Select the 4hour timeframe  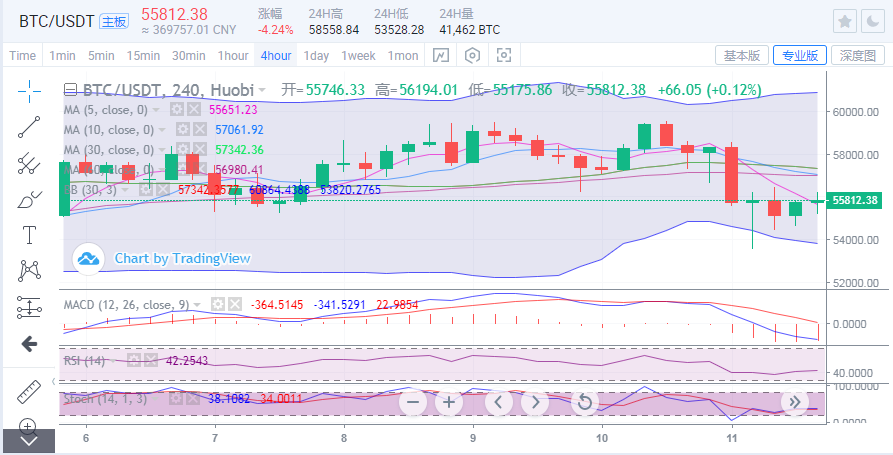click(x=276, y=56)
